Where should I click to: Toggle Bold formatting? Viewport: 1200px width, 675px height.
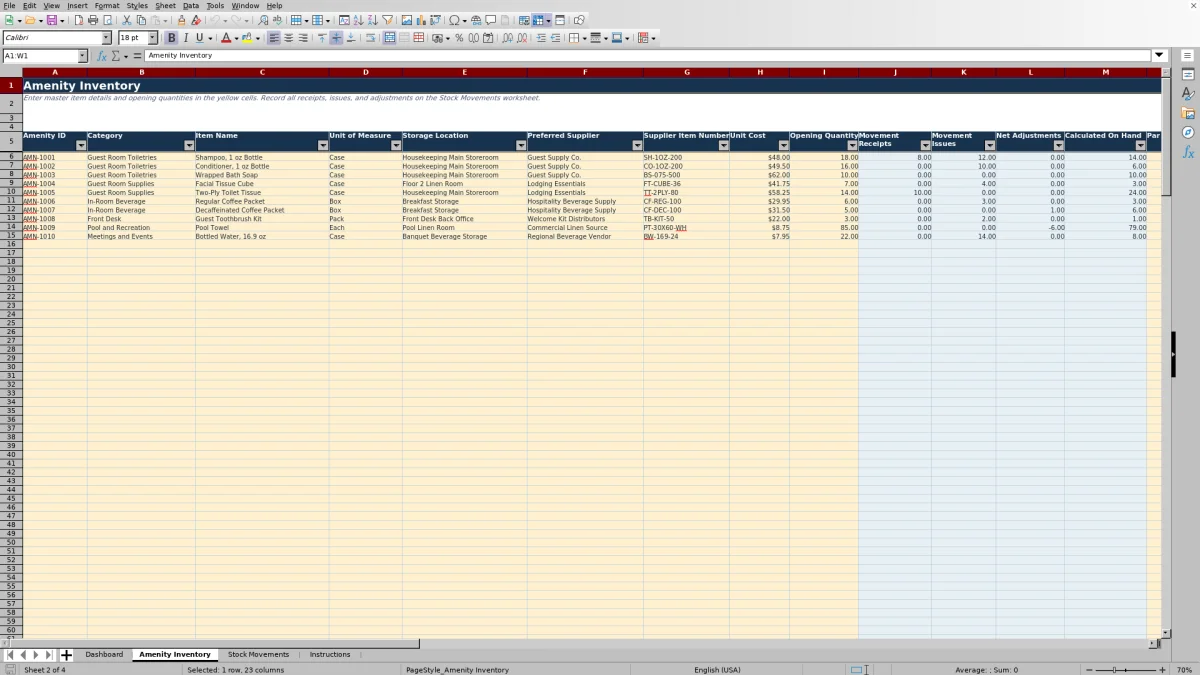[x=171, y=38]
